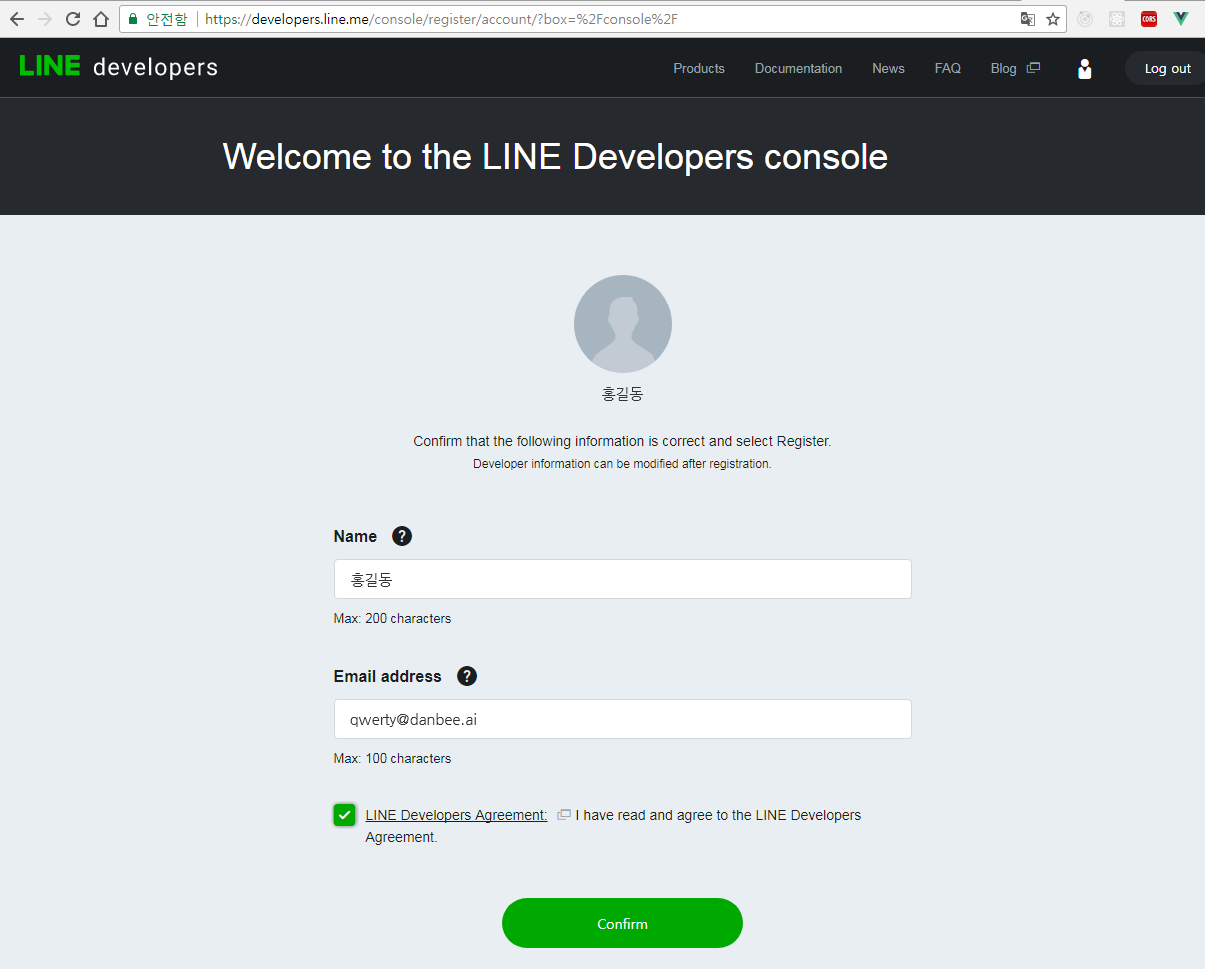The width and height of the screenshot is (1205, 969).
Task: Open the browser home page
Action: tap(101, 19)
